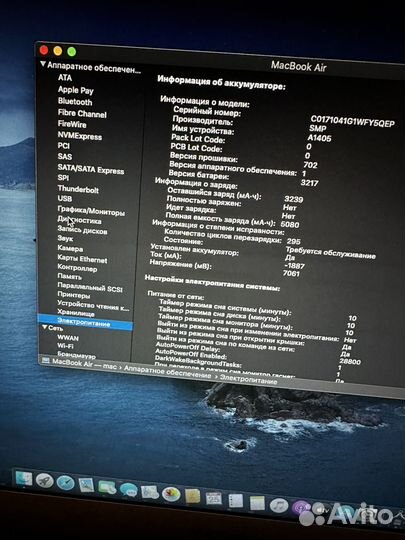Select Память in hardware list
Viewport: 405px width, 540px height.
click(x=70, y=276)
